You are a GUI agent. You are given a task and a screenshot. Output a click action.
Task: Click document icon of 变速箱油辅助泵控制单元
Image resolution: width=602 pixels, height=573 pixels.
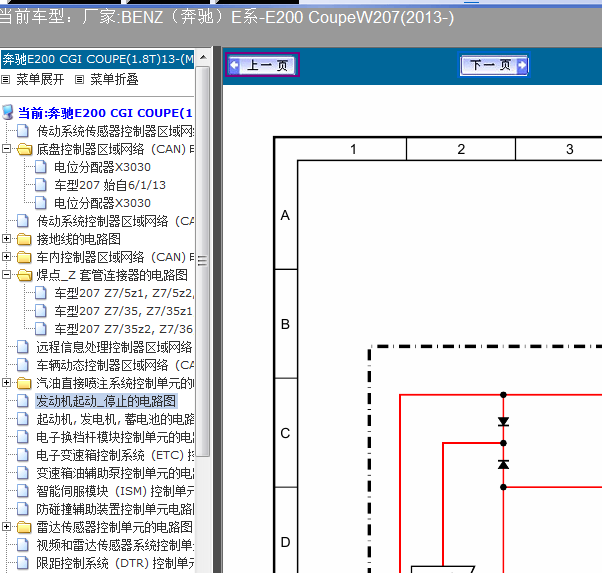tap(23, 473)
